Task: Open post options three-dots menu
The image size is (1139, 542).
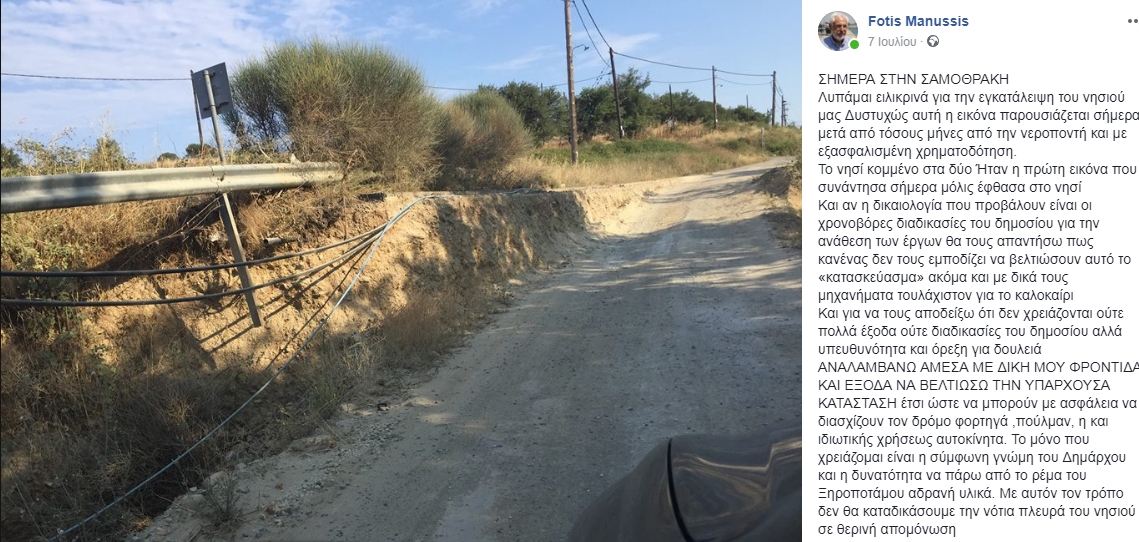Action: click(x=1132, y=21)
